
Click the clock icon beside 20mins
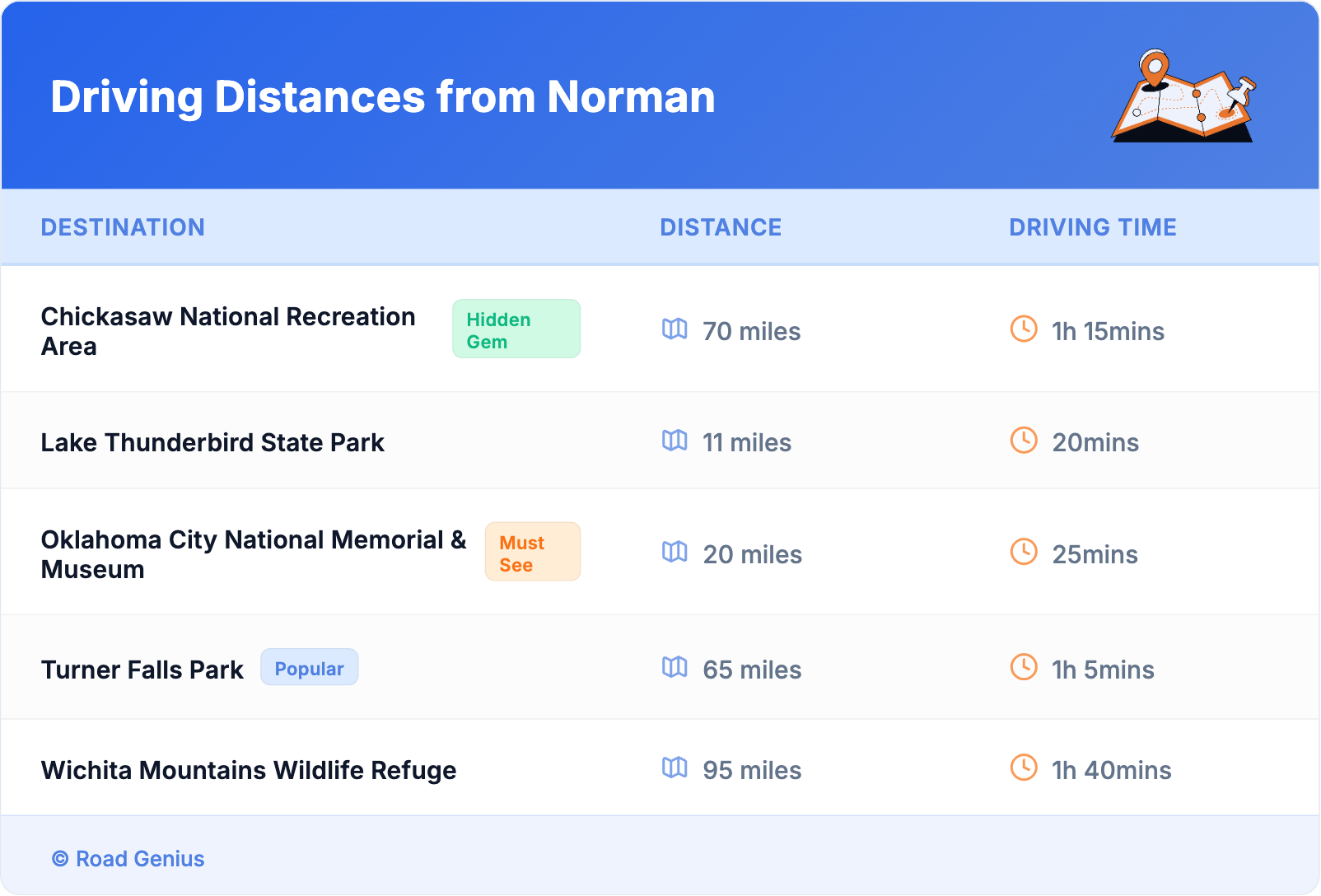1024,441
